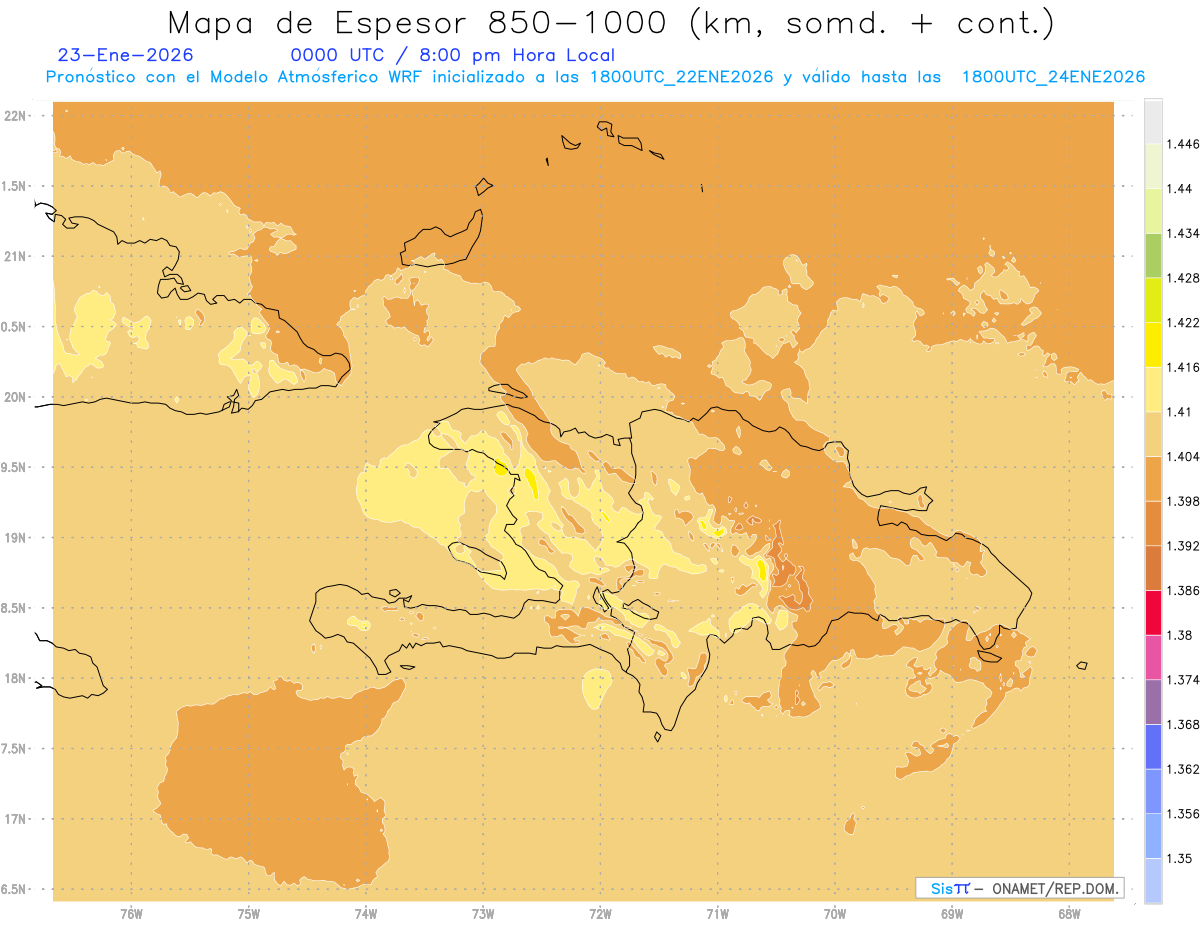Pick the purple swatch between 1.368 and 1.374
Viewport: 1200px width, 927px height.
click(1153, 702)
